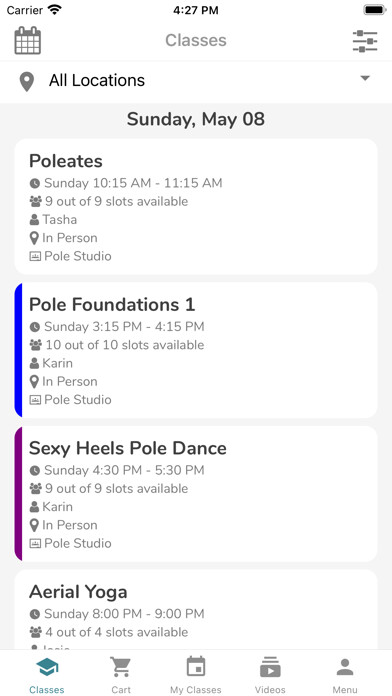Tap the location pin icon
This screenshot has width=392, height=696.
27,82
